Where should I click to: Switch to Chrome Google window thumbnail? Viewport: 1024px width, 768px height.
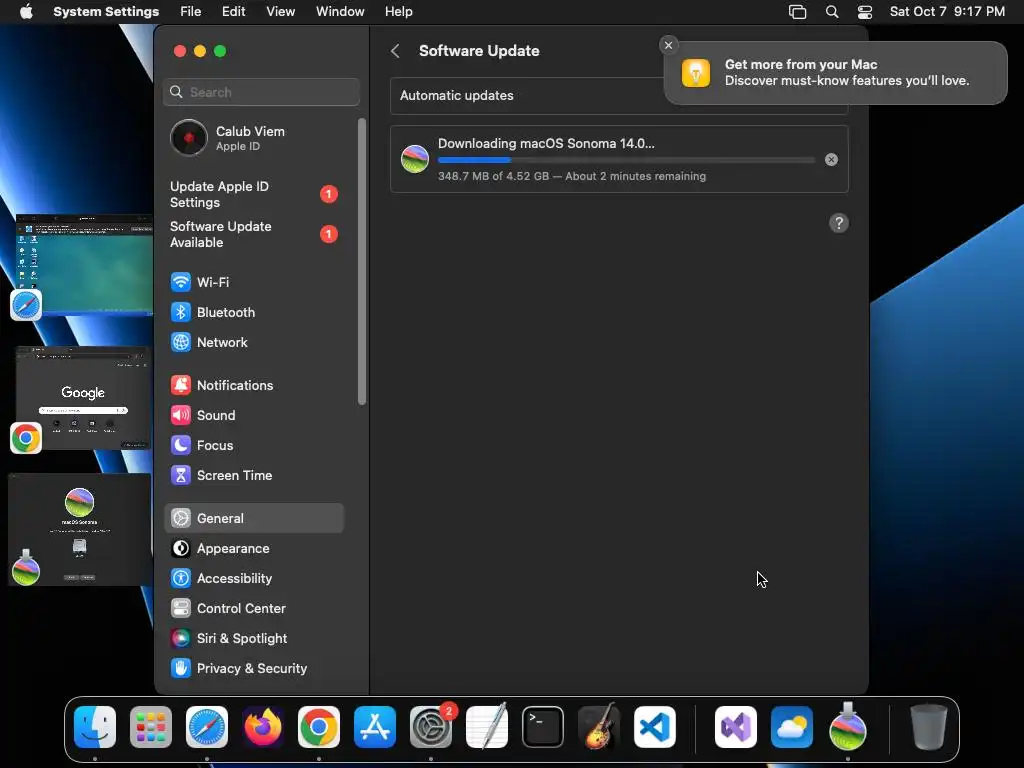83,398
